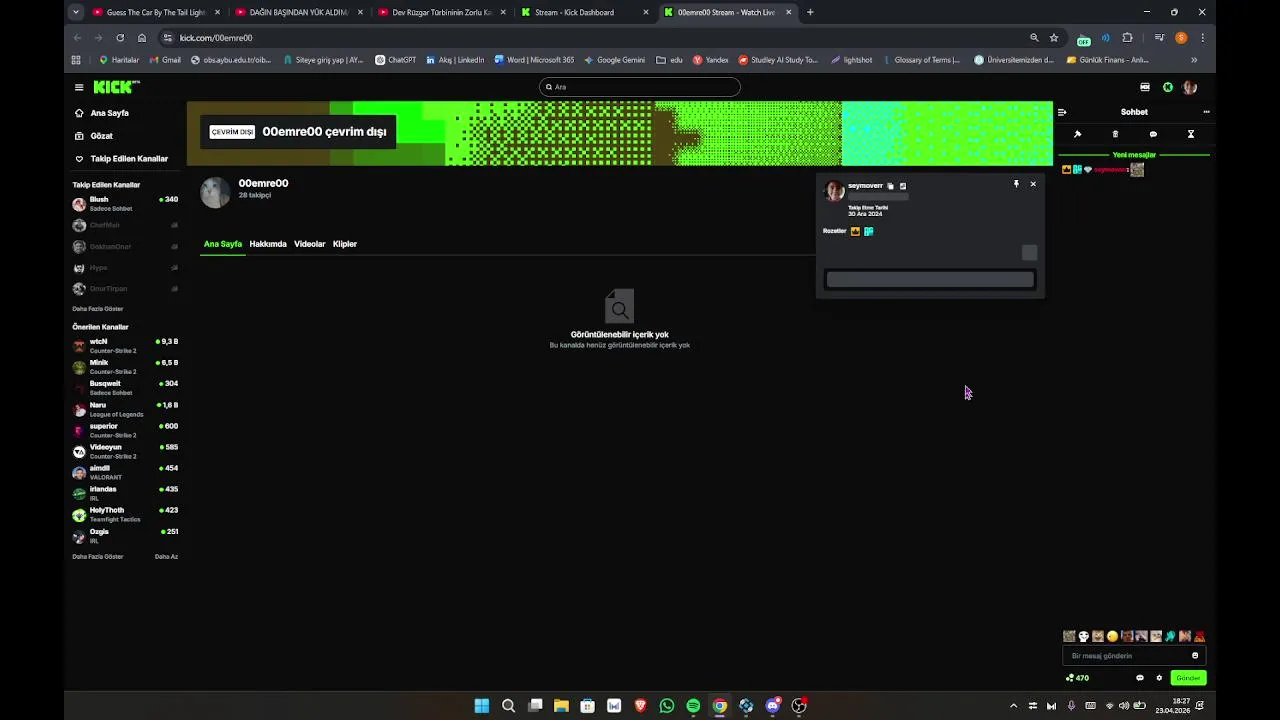Open the Google Gemini bookmark
The height and width of the screenshot is (720, 1280).
(x=615, y=60)
